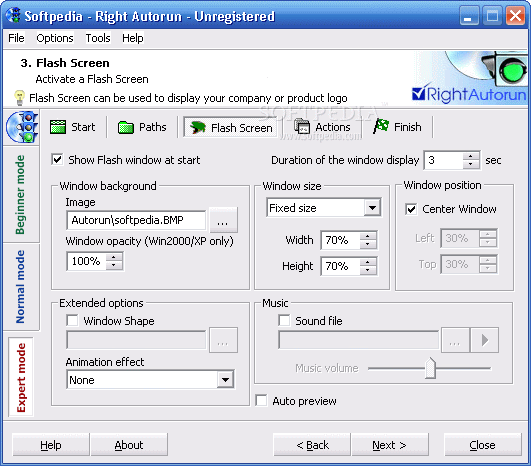531x466 pixels.
Task: Open the Fixed size dropdown
Action: (x=373, y=208)
